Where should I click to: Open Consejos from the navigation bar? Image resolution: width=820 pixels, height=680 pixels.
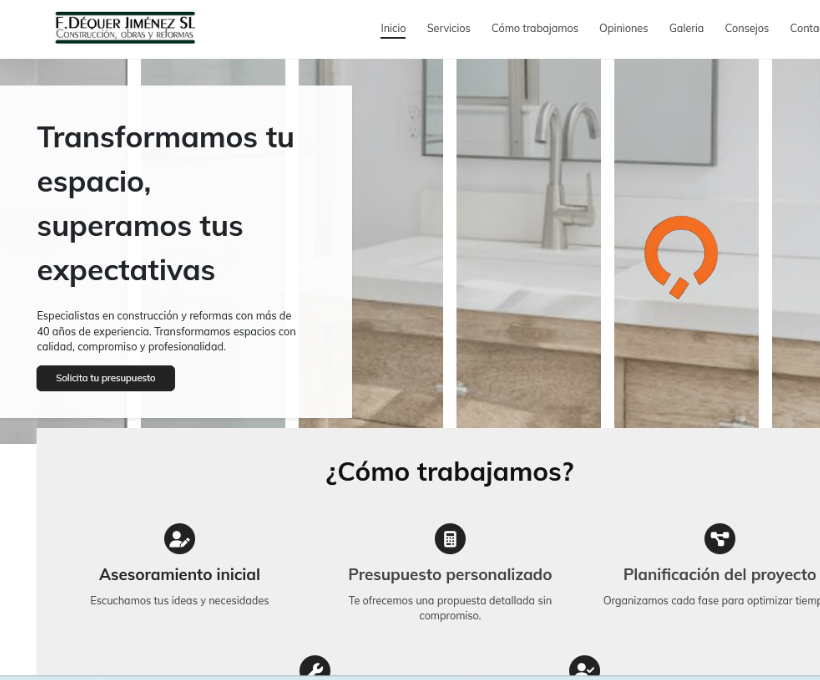pyautogui.click(x=746, y=28)
